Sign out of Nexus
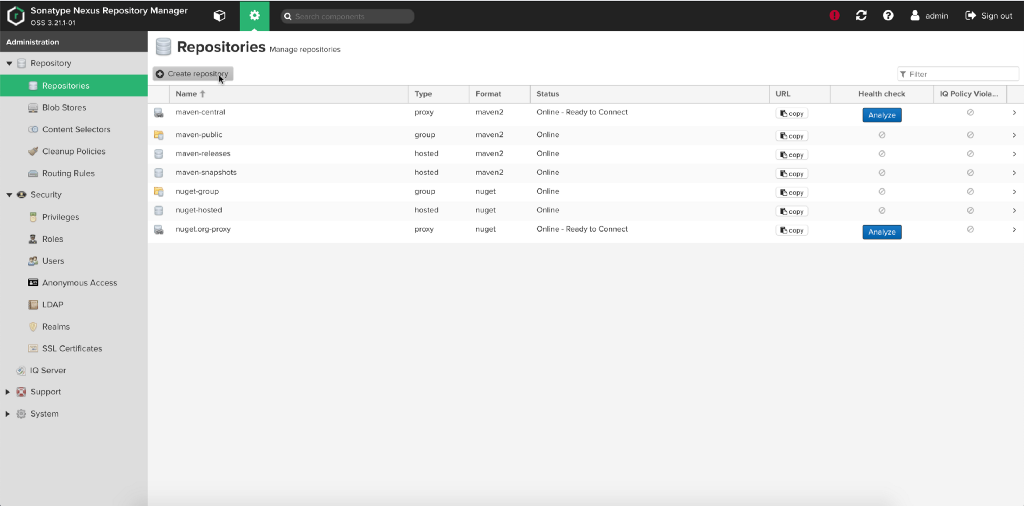Viewport: 1024px width, 506px height. (x=989, y=16)
